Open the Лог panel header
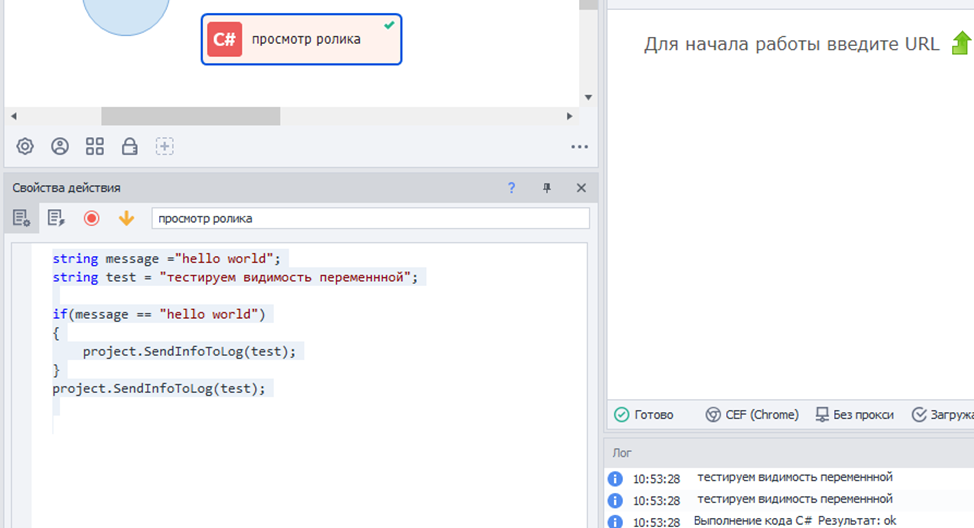This screenshot has height=528, width=974. [x=789, y=453]
